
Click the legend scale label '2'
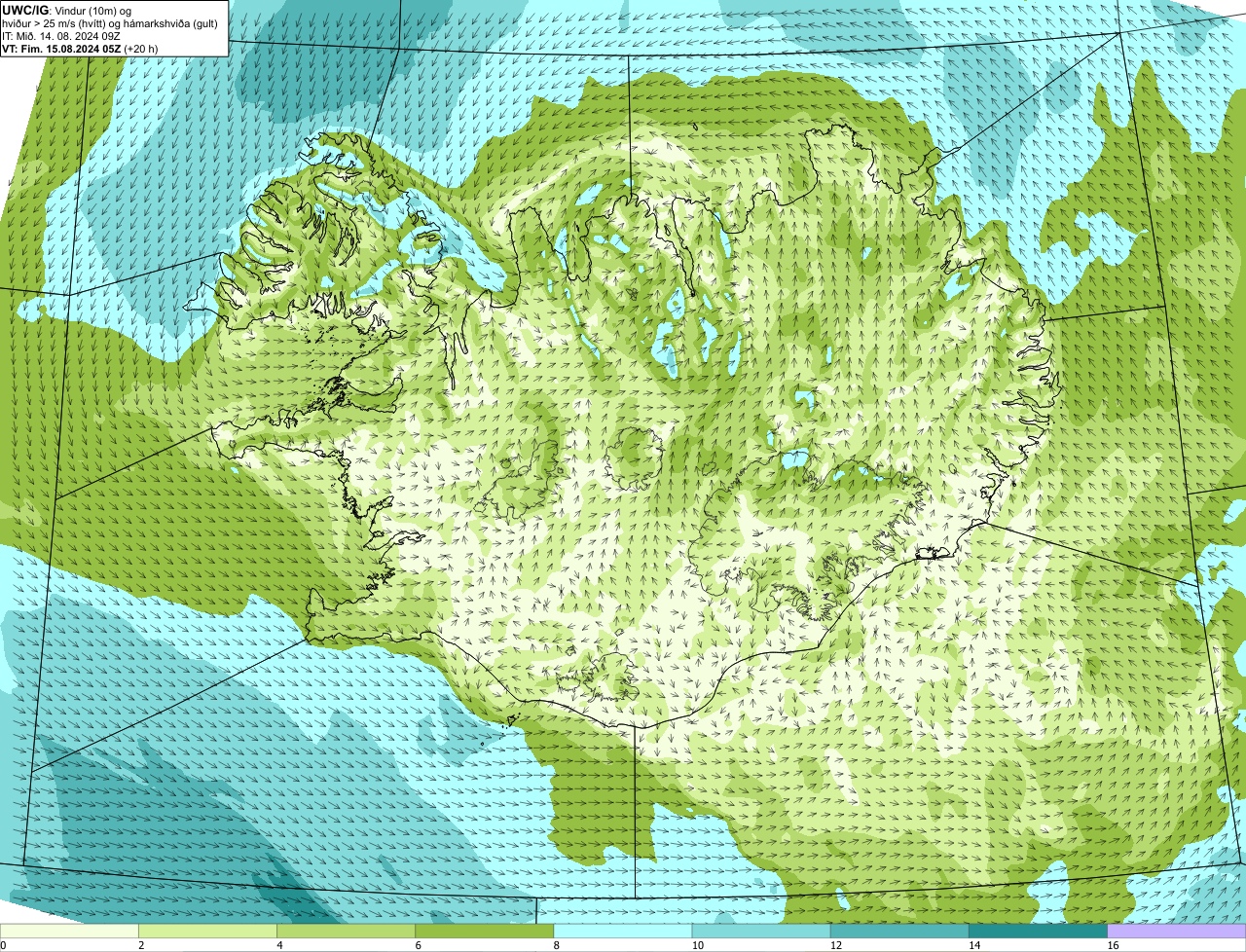(141, 945)
